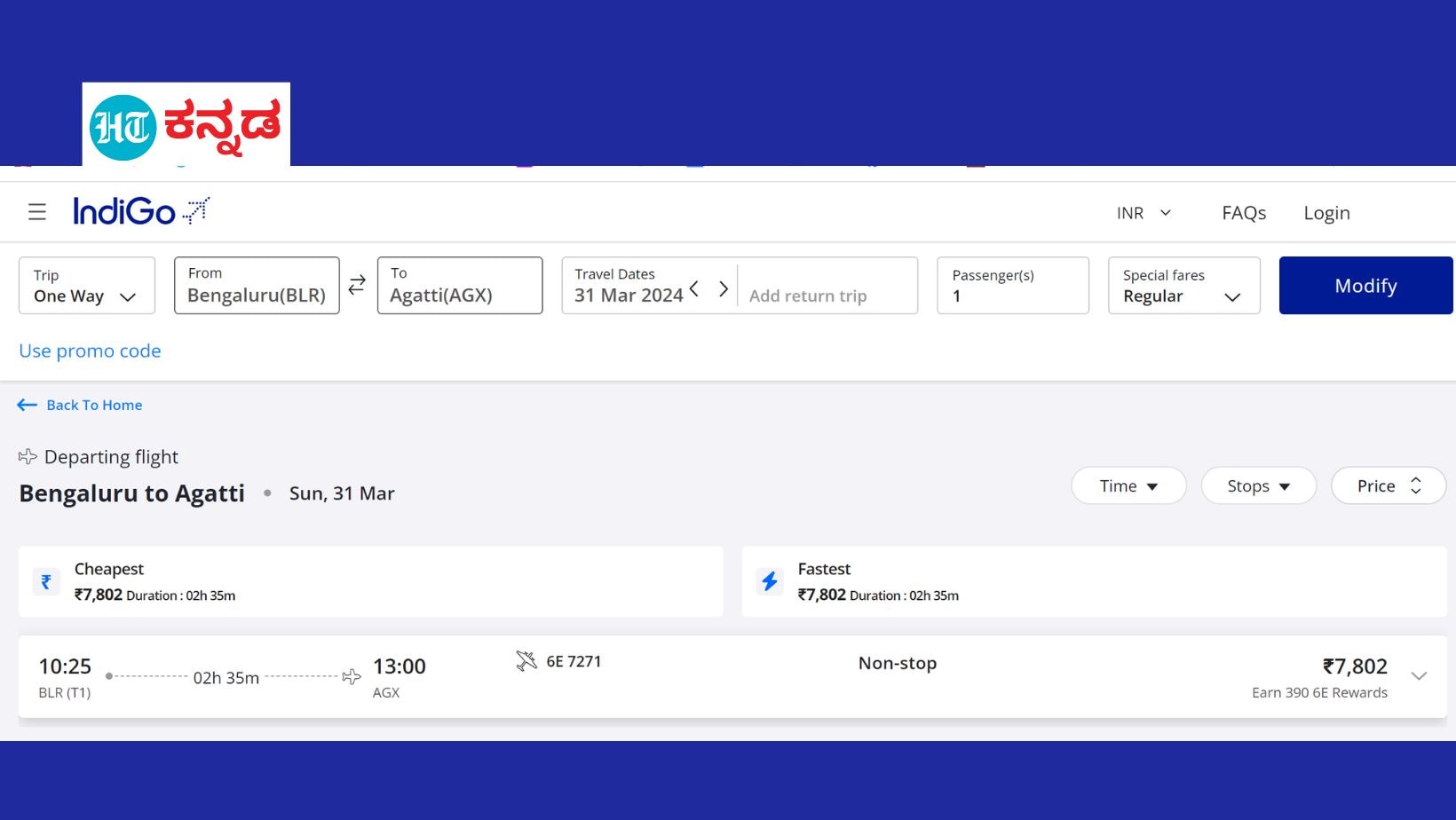Click the rupee icon in Cheapest card
The image size is (1456, 820).
46,581
